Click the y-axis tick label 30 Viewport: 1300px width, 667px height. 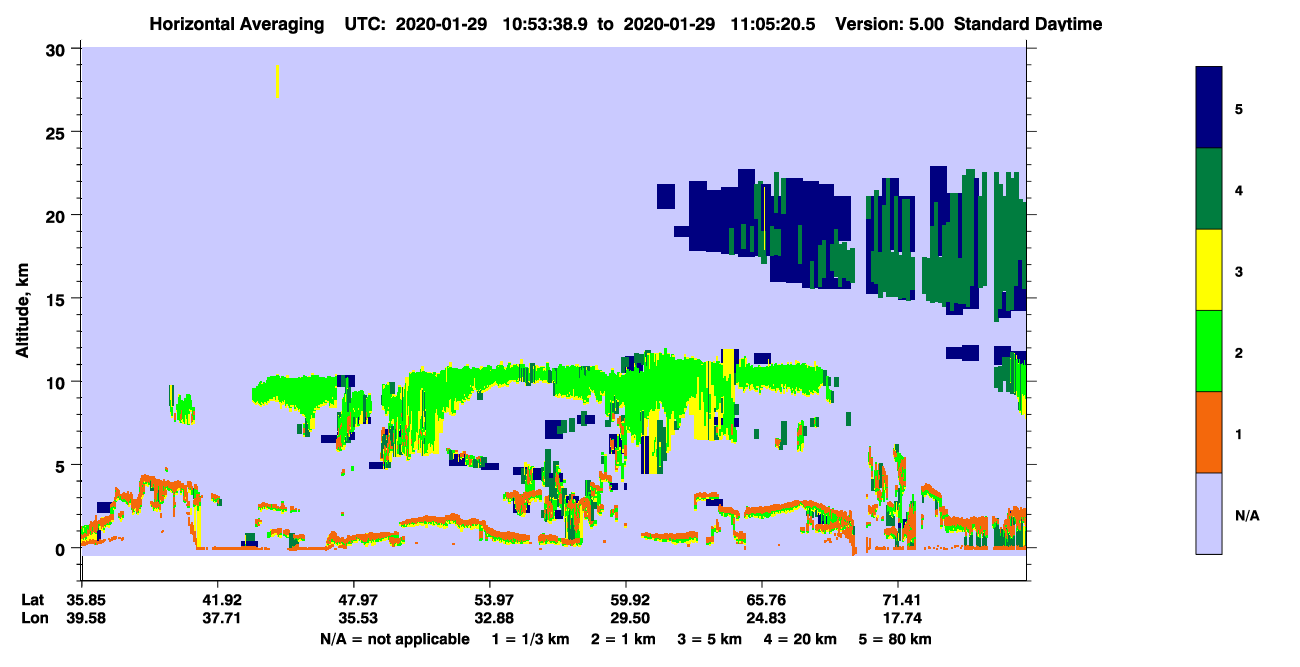tap(58, 50)
